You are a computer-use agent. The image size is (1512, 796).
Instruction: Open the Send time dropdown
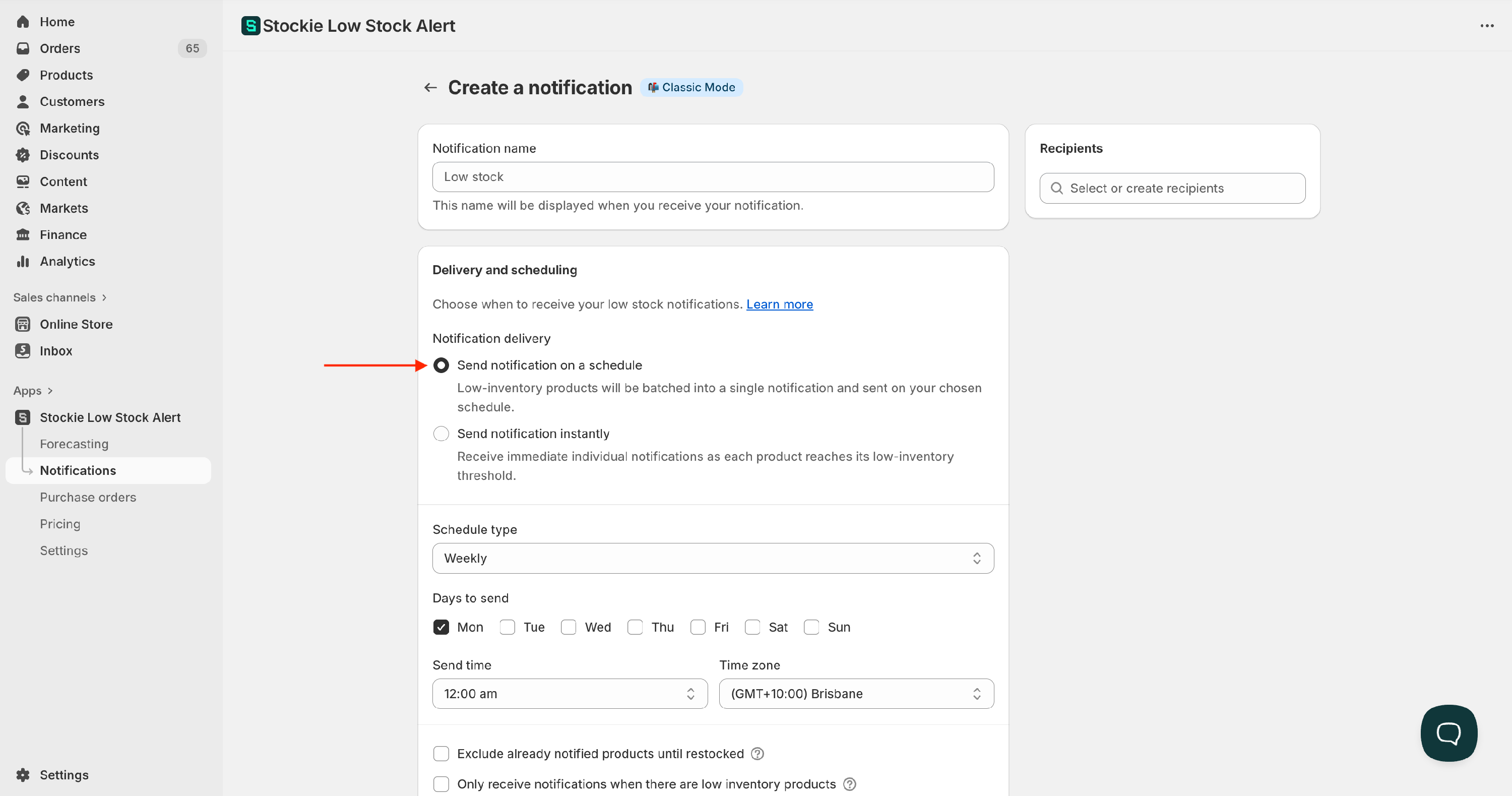point(570,694)
